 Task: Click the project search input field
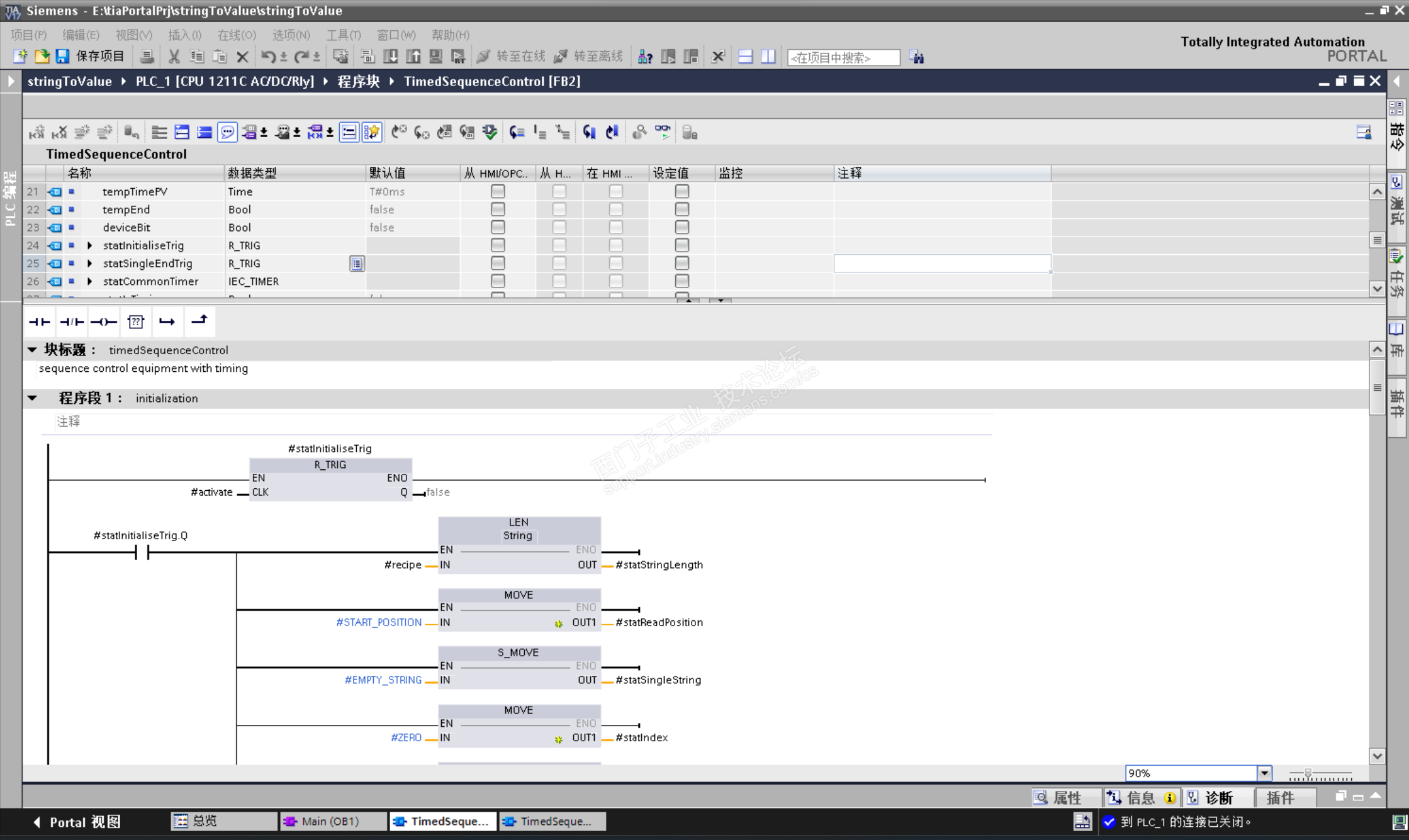click(x=843, y=57)
